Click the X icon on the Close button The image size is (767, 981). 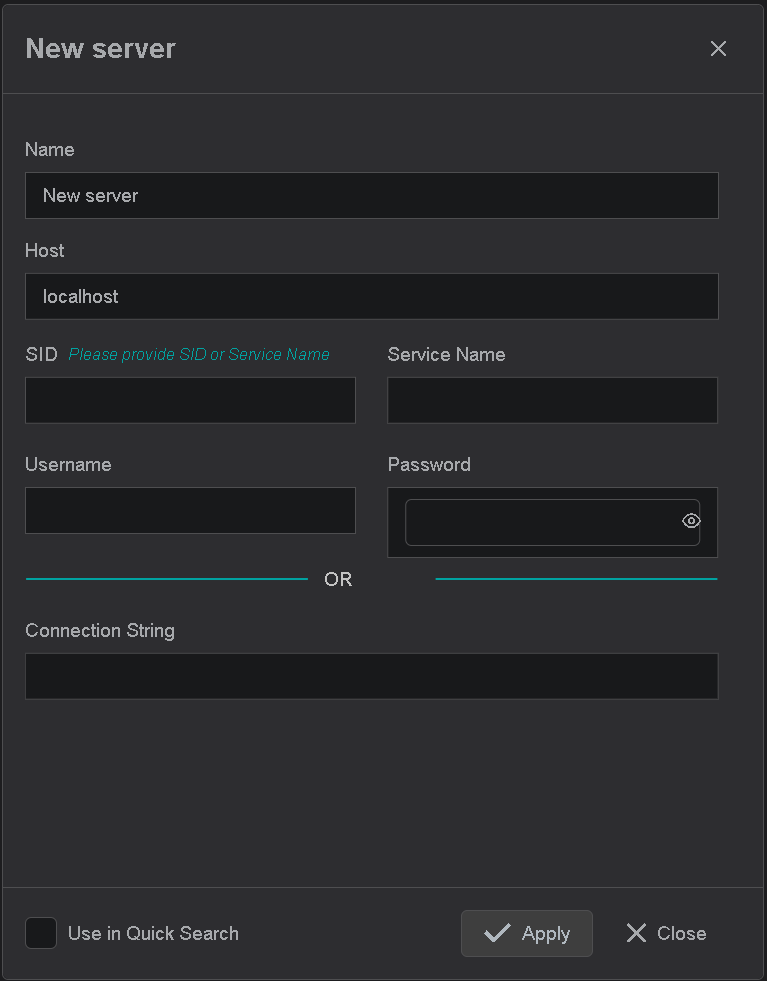coord(637,932)
